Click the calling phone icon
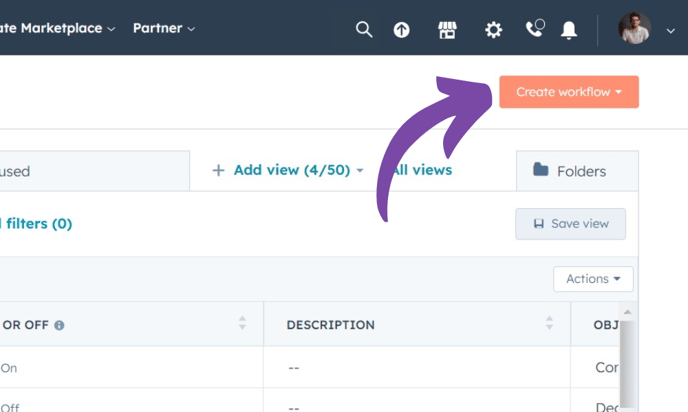688x412 pixels. 534,29
